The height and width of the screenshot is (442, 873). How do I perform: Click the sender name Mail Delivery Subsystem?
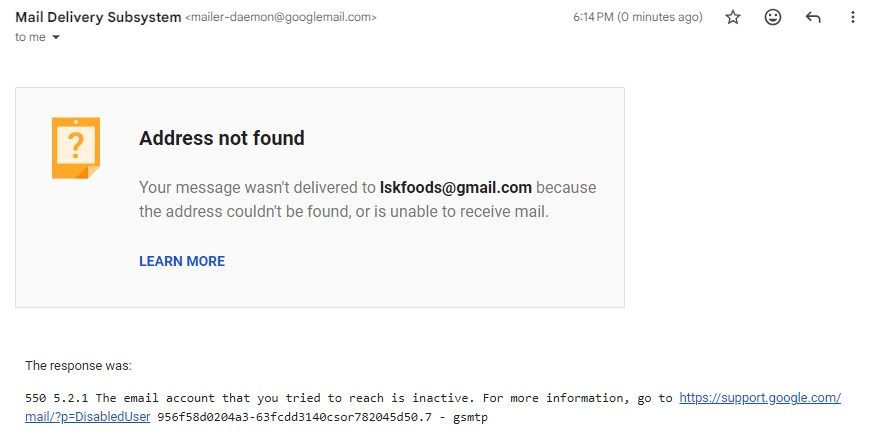pos(98,17)
